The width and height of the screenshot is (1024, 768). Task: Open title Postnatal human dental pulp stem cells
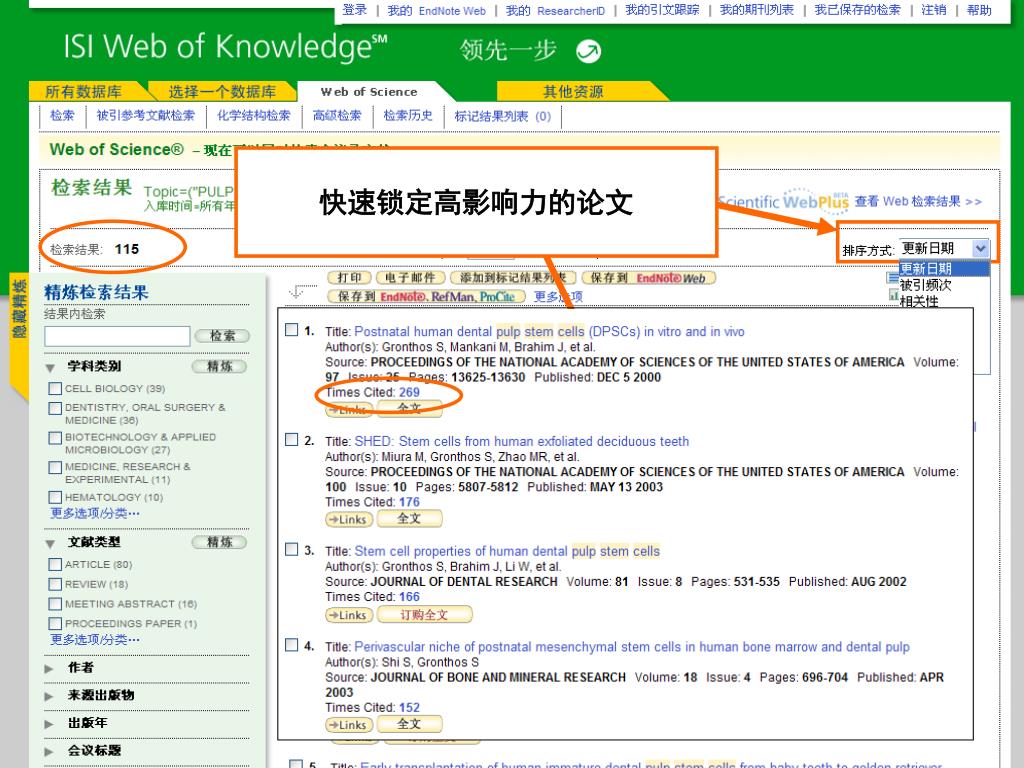(549, 332)
